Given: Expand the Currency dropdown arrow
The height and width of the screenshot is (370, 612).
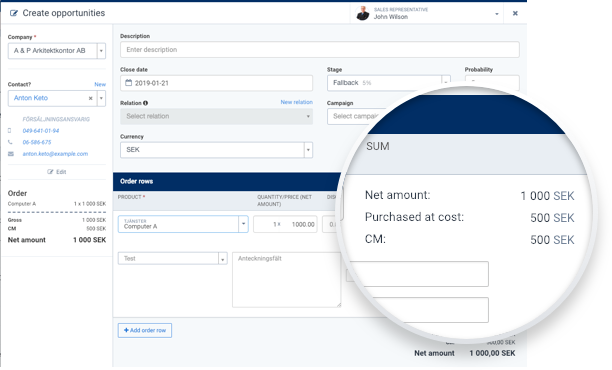Looking at the screenshot, I should [308, 150].
